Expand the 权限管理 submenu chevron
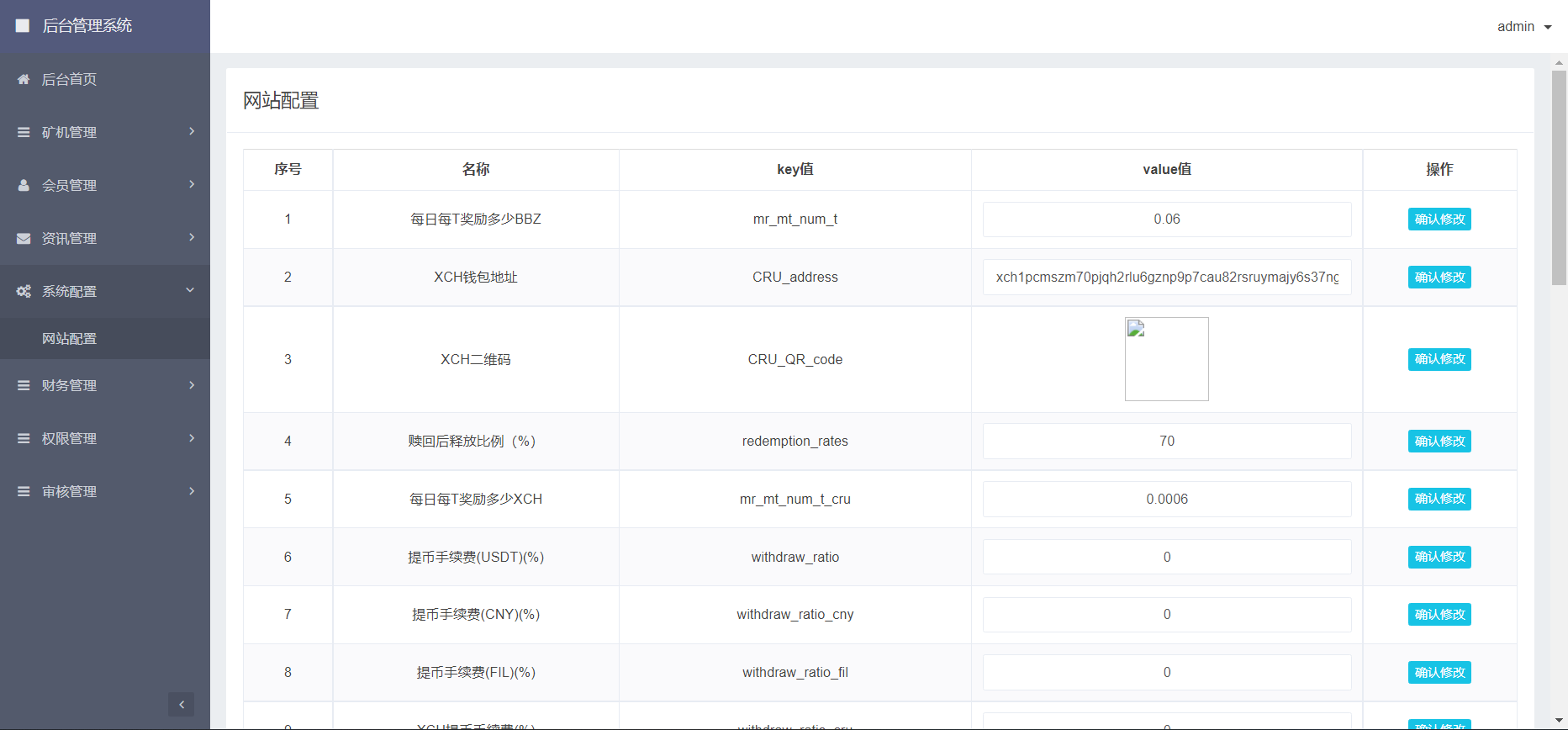The image size is (1568, 730). pos(192,438)
